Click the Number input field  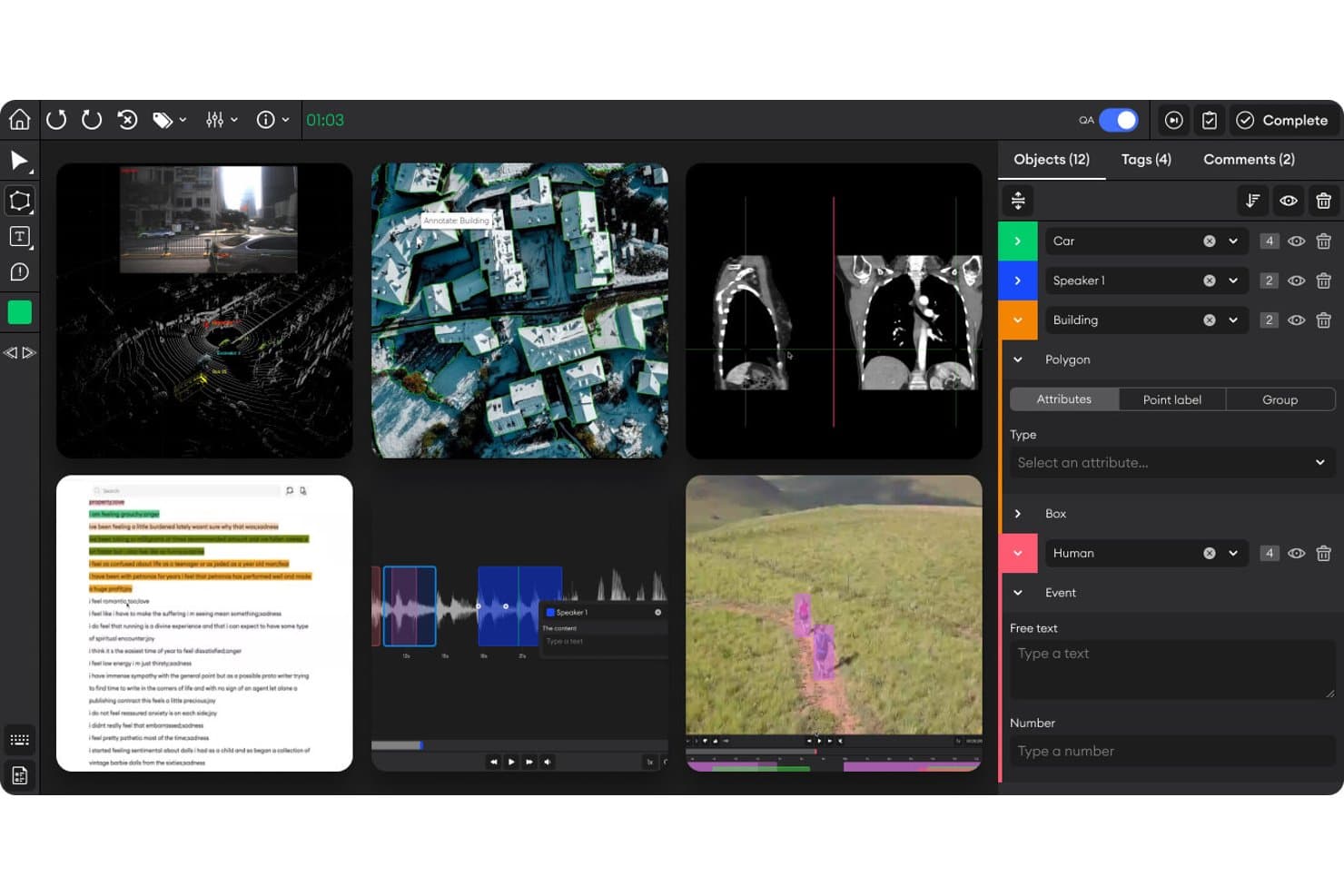point(1172,752)
